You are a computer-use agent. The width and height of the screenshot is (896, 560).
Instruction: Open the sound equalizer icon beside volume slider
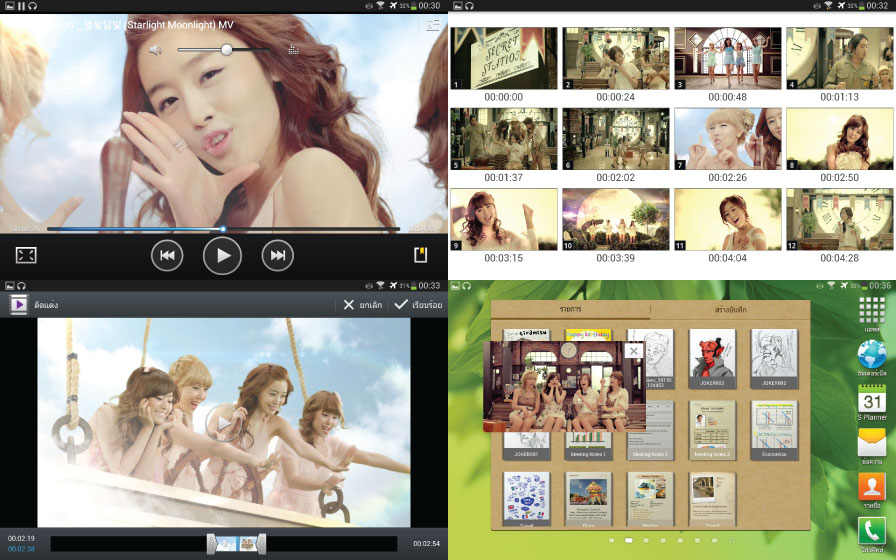tap(294, 50)
